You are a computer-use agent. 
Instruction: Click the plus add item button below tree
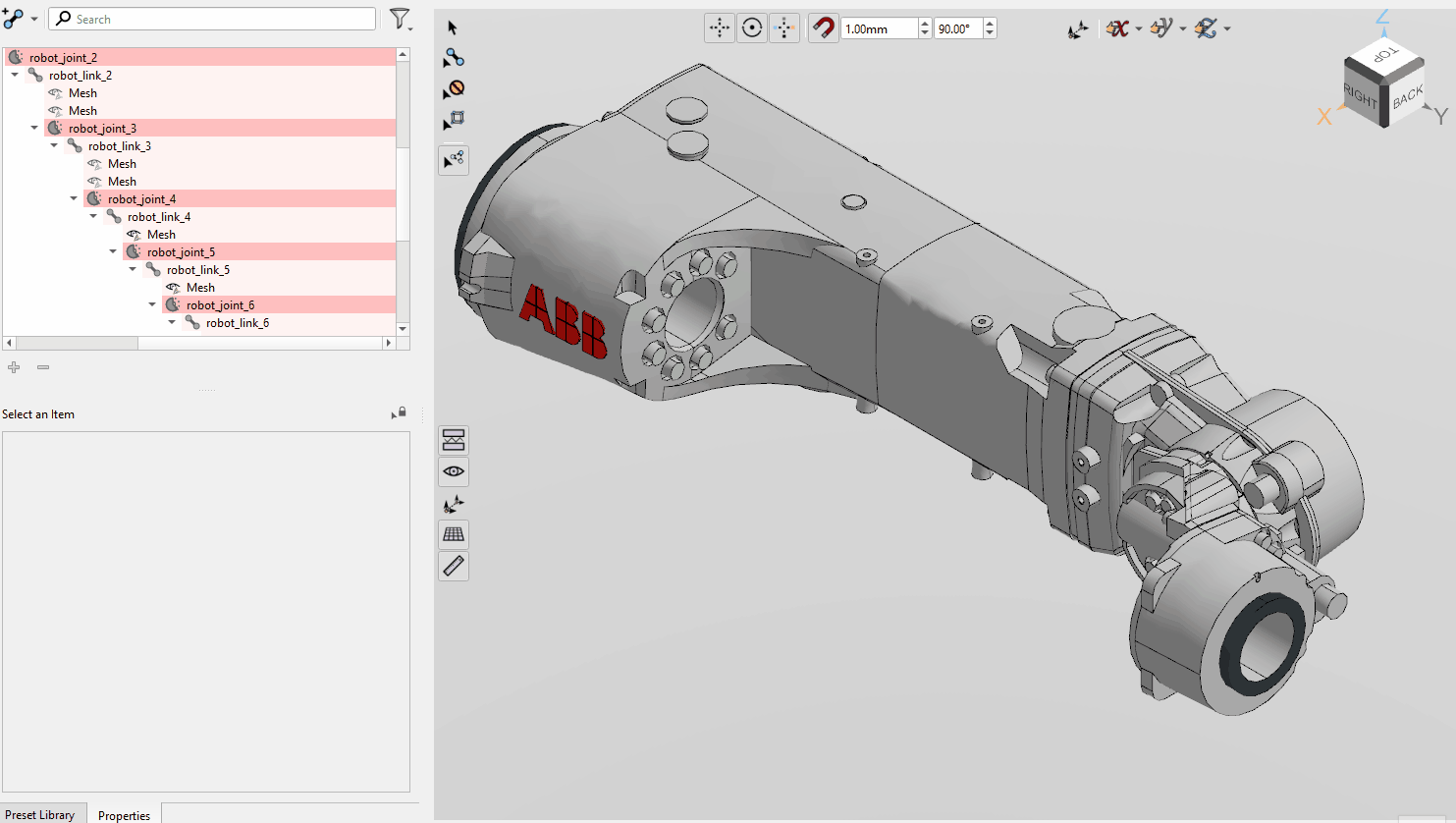pos(14,367)
